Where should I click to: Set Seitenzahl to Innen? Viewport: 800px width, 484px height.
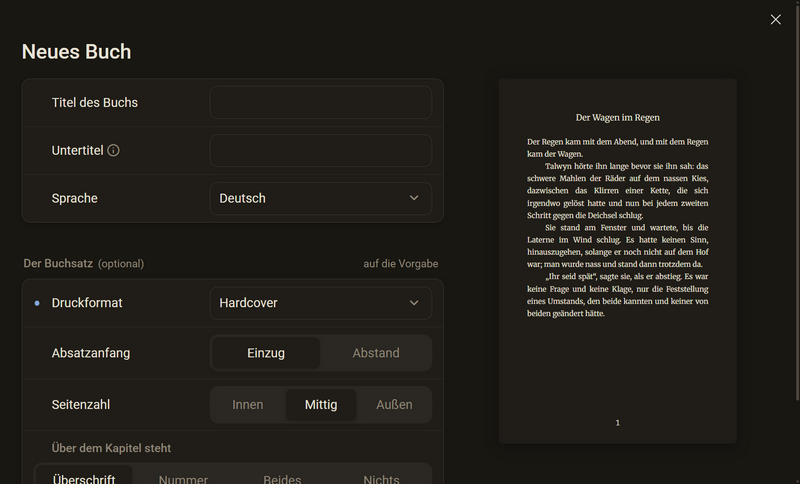pyautogui.click(x=248, y=405)
